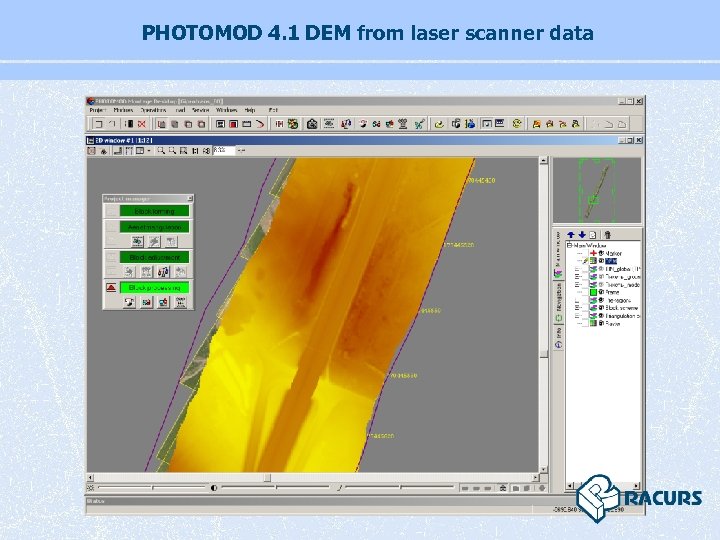Viewport: 720px width, 540px height.
Task: Toggle visibility of Triangulation layer
Action: (x=601, y=315)
